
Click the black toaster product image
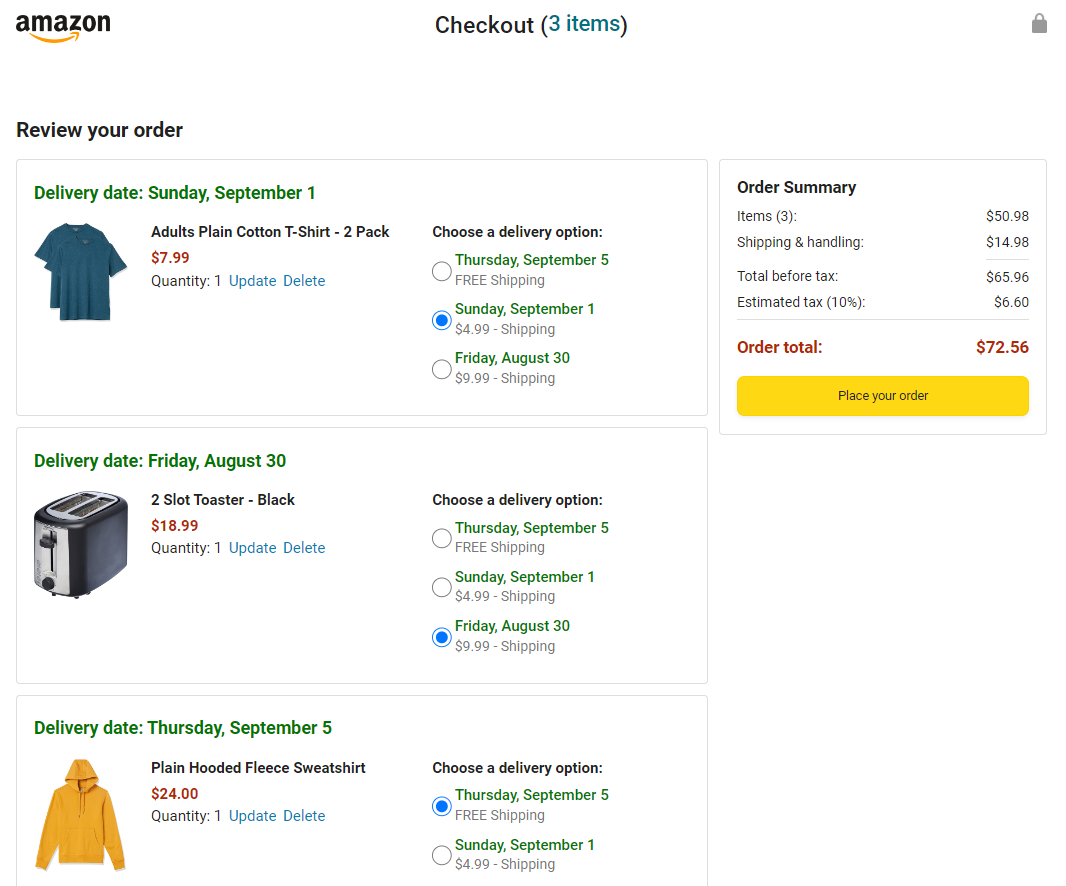[80, 544]
